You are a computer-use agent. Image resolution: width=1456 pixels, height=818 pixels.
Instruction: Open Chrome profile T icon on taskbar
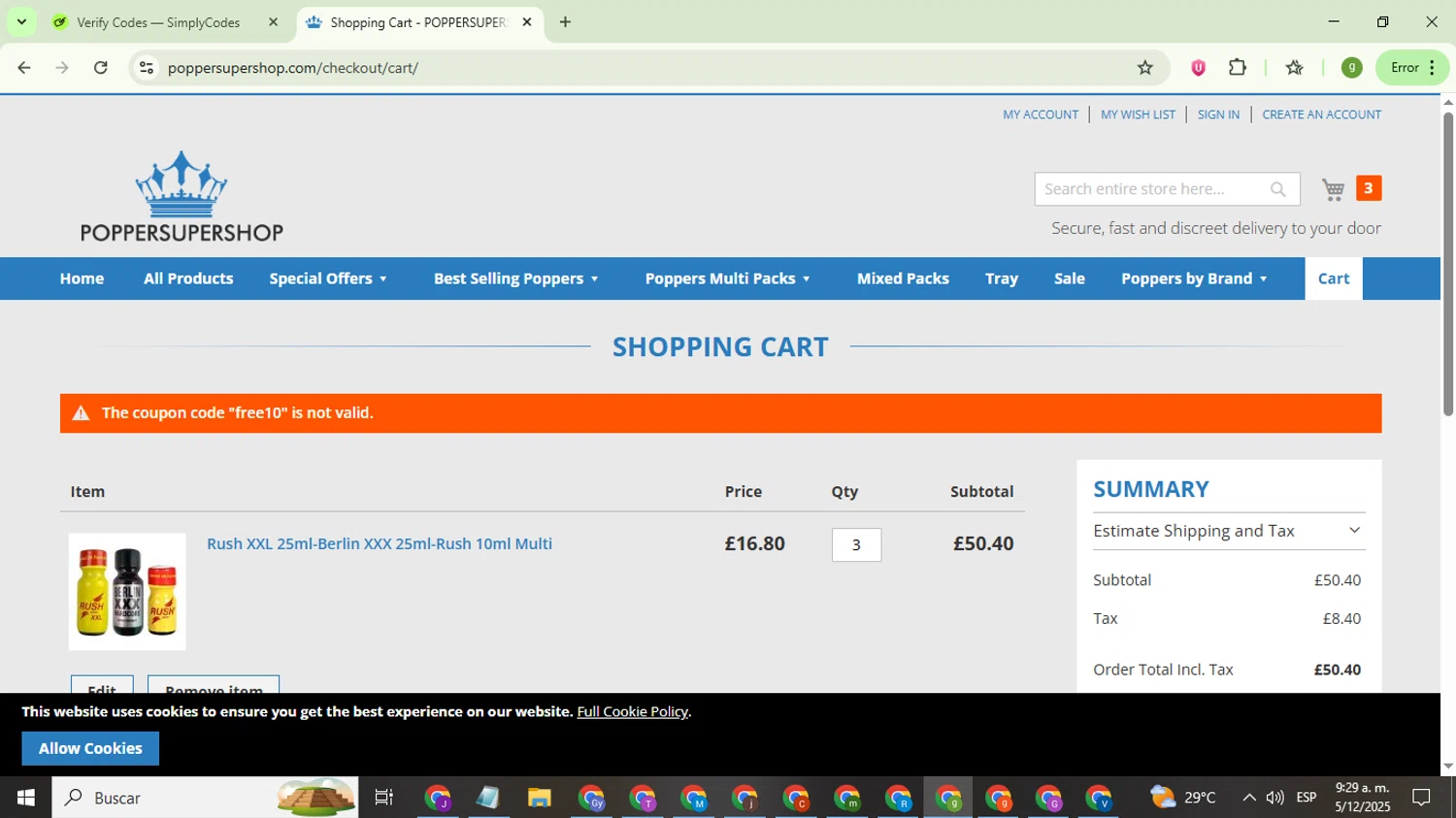pos(643,798)
